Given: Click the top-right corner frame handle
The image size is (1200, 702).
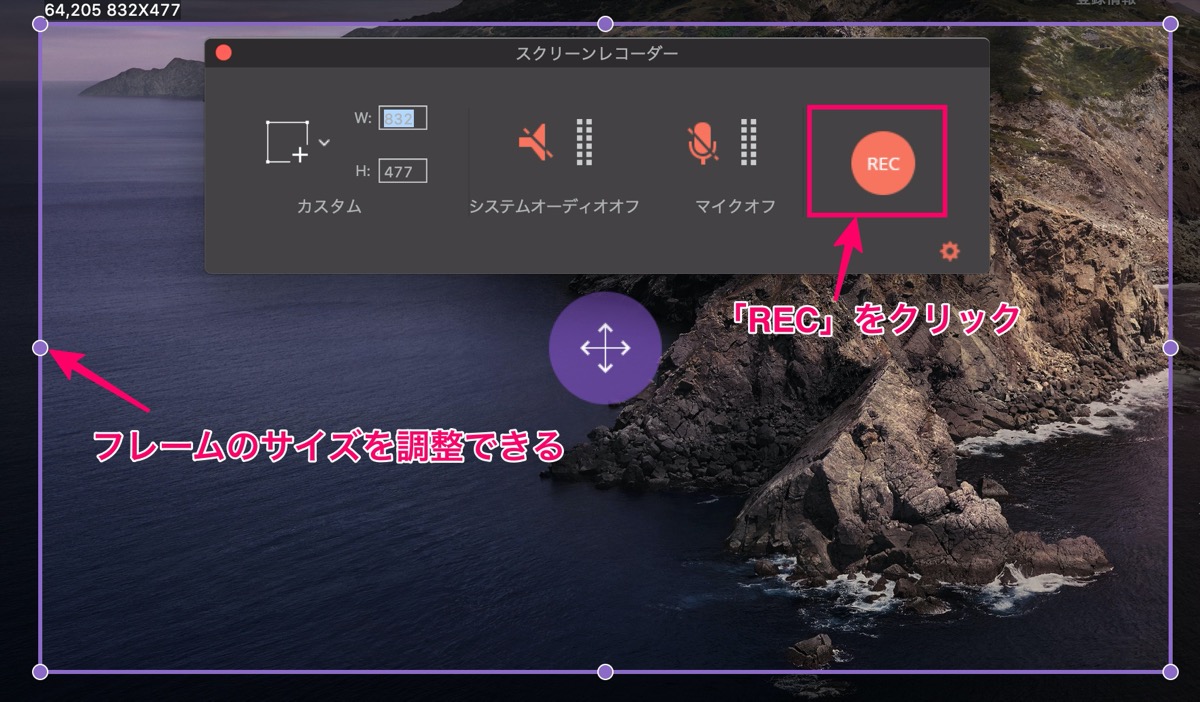Looking at the screenshot, I should coord(1171,23).
